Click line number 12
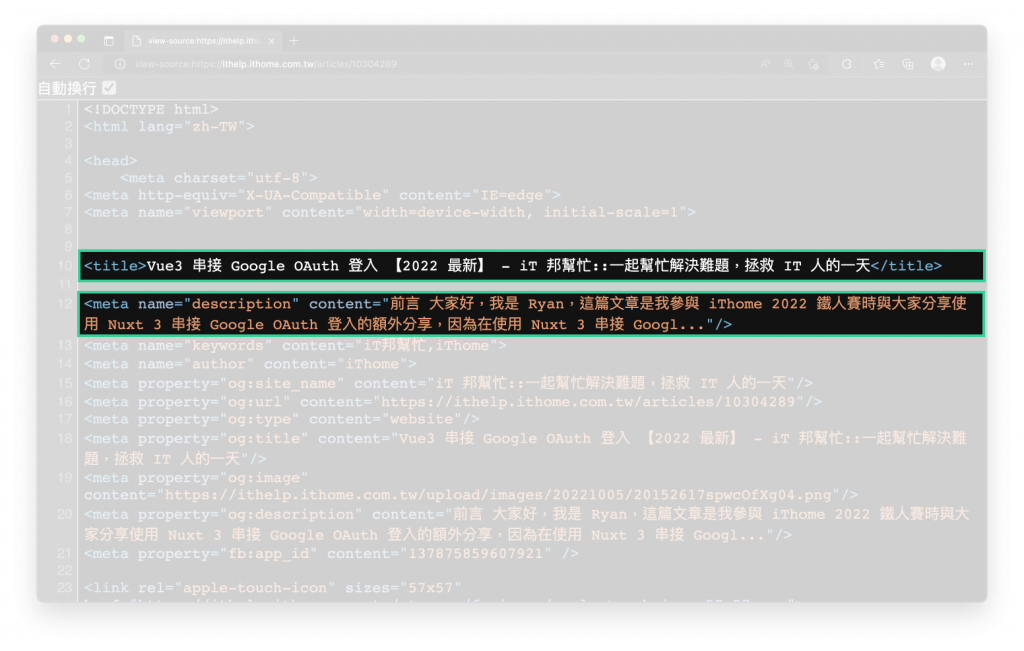The height and width of the screenshot is (651, 1024). (x=65, y=304)
